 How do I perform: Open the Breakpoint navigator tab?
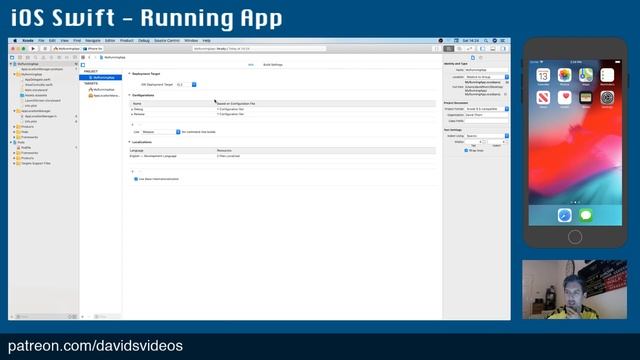pos(67,58)
